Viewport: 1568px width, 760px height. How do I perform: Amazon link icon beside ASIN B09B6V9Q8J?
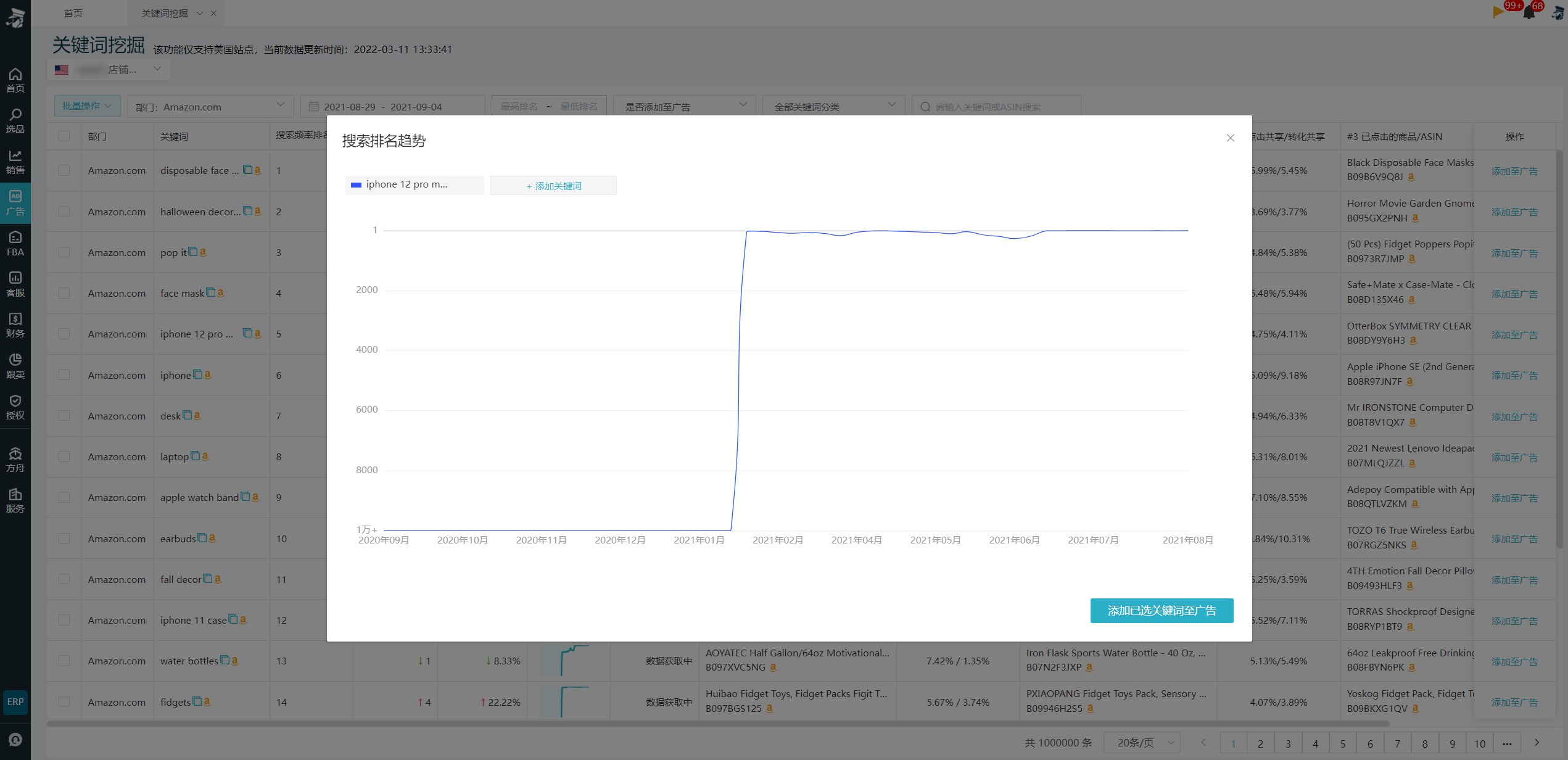(x=1411, y=177)
